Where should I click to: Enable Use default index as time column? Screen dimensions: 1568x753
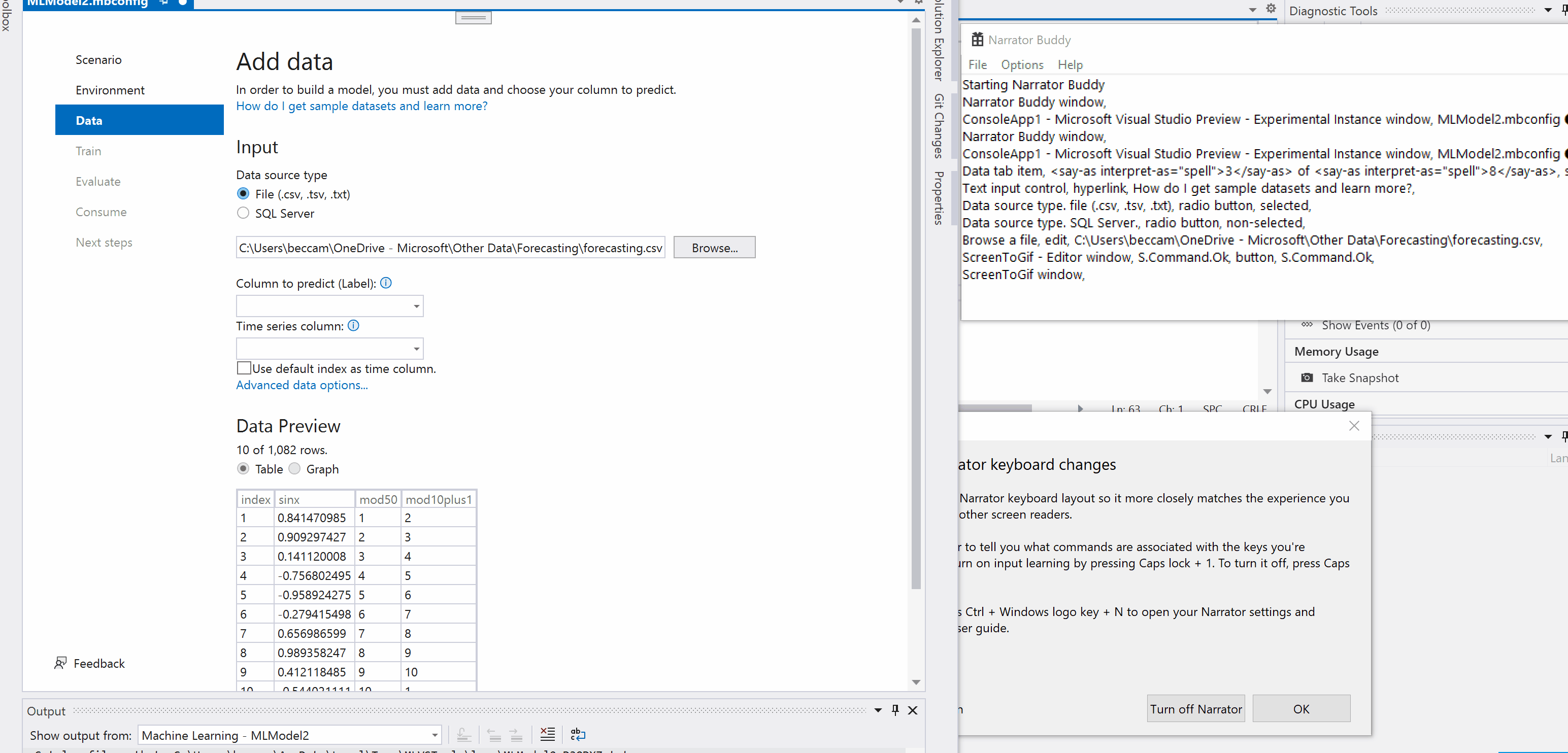[244, 367]
